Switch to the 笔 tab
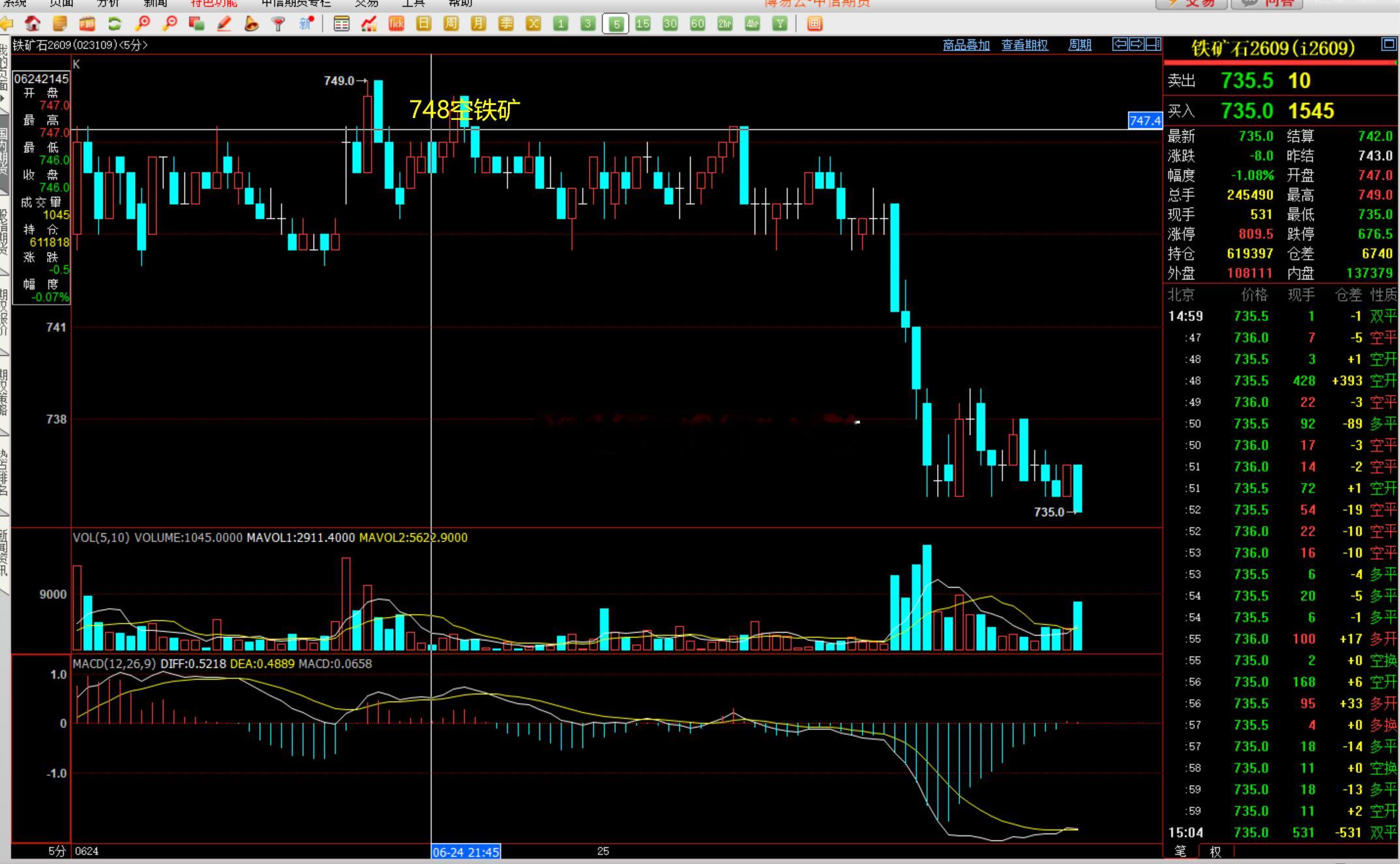Screen dimensions: 1400x864 click(x=1181, y=851)
